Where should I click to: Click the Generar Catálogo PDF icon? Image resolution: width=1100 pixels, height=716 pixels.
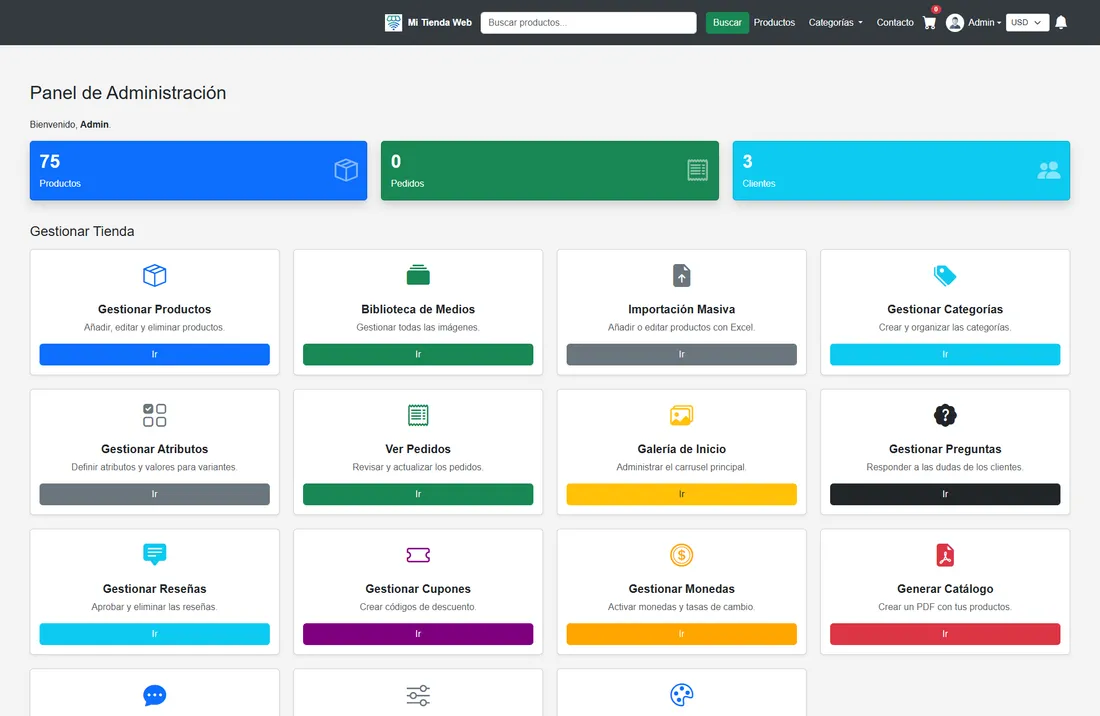coord(945,555)
